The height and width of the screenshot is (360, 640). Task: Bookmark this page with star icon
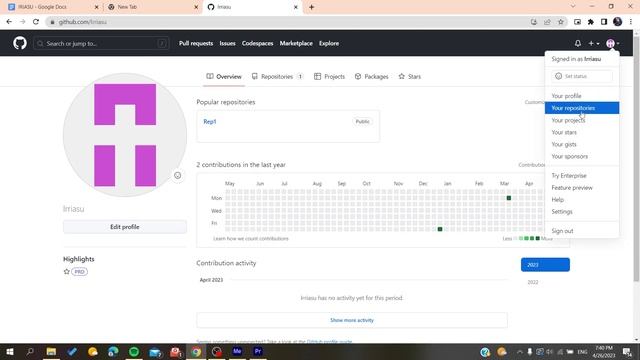click(561, 22)
